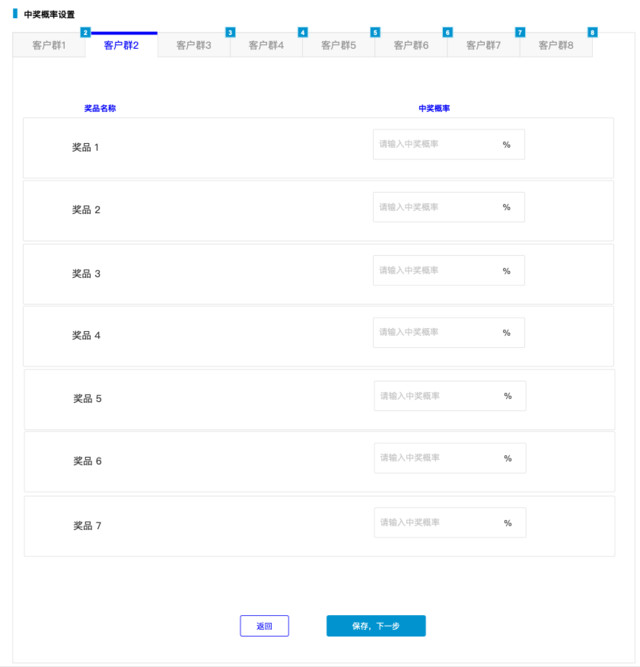This screenshot has height=667, width=640.
Task: Click the 保存，下一步 button
Action: (x=376, y=626)
